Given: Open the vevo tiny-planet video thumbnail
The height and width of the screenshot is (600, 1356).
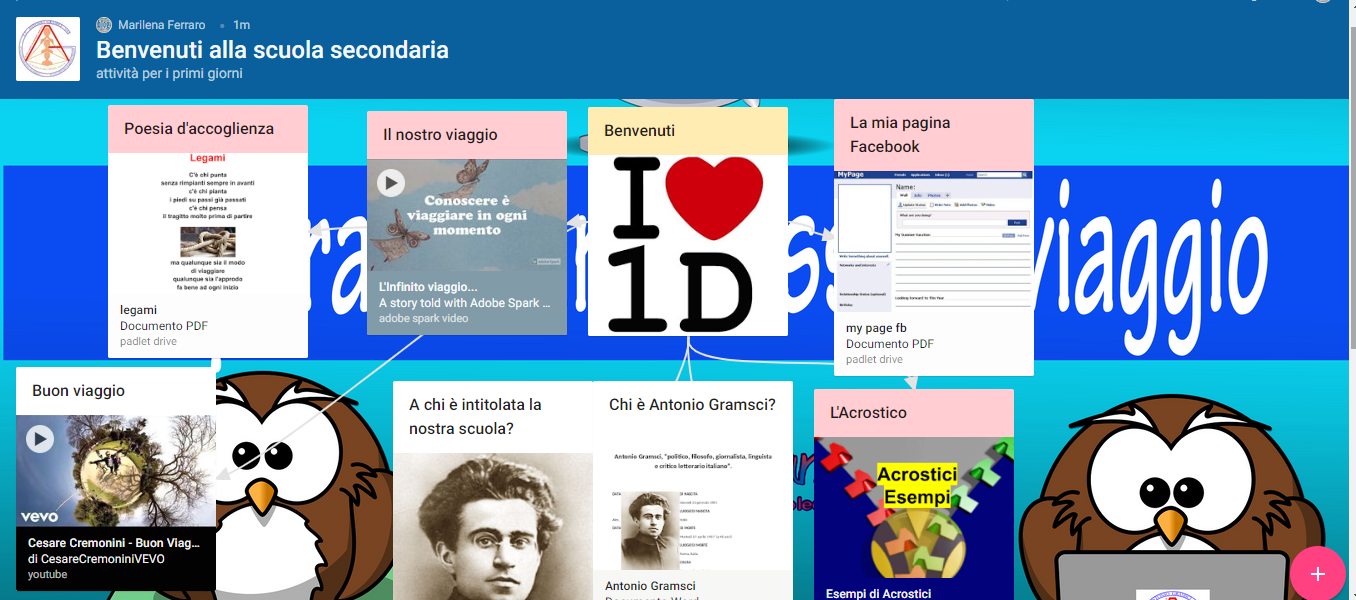Looking at the screenshot, I should [116, 471].
